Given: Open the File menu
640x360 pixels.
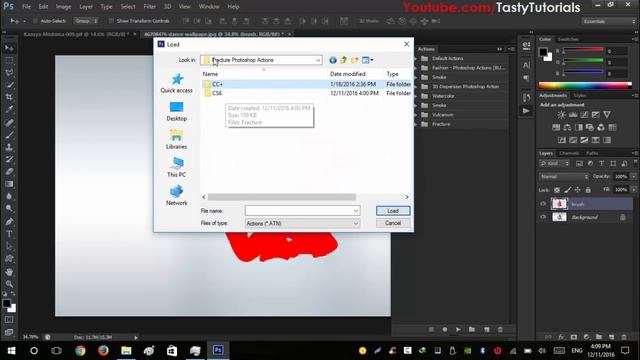Looking at the screenshot, I should 26,7.
